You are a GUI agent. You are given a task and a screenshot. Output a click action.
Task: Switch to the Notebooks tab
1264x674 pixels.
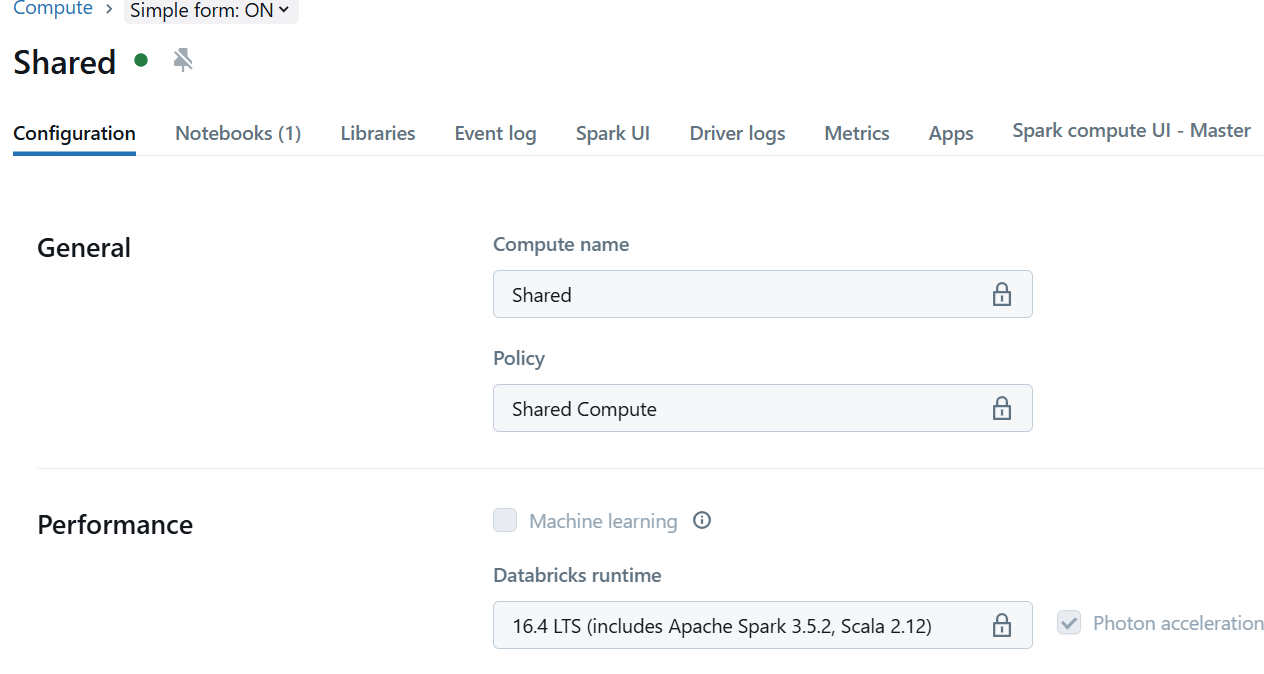point(238,133)
